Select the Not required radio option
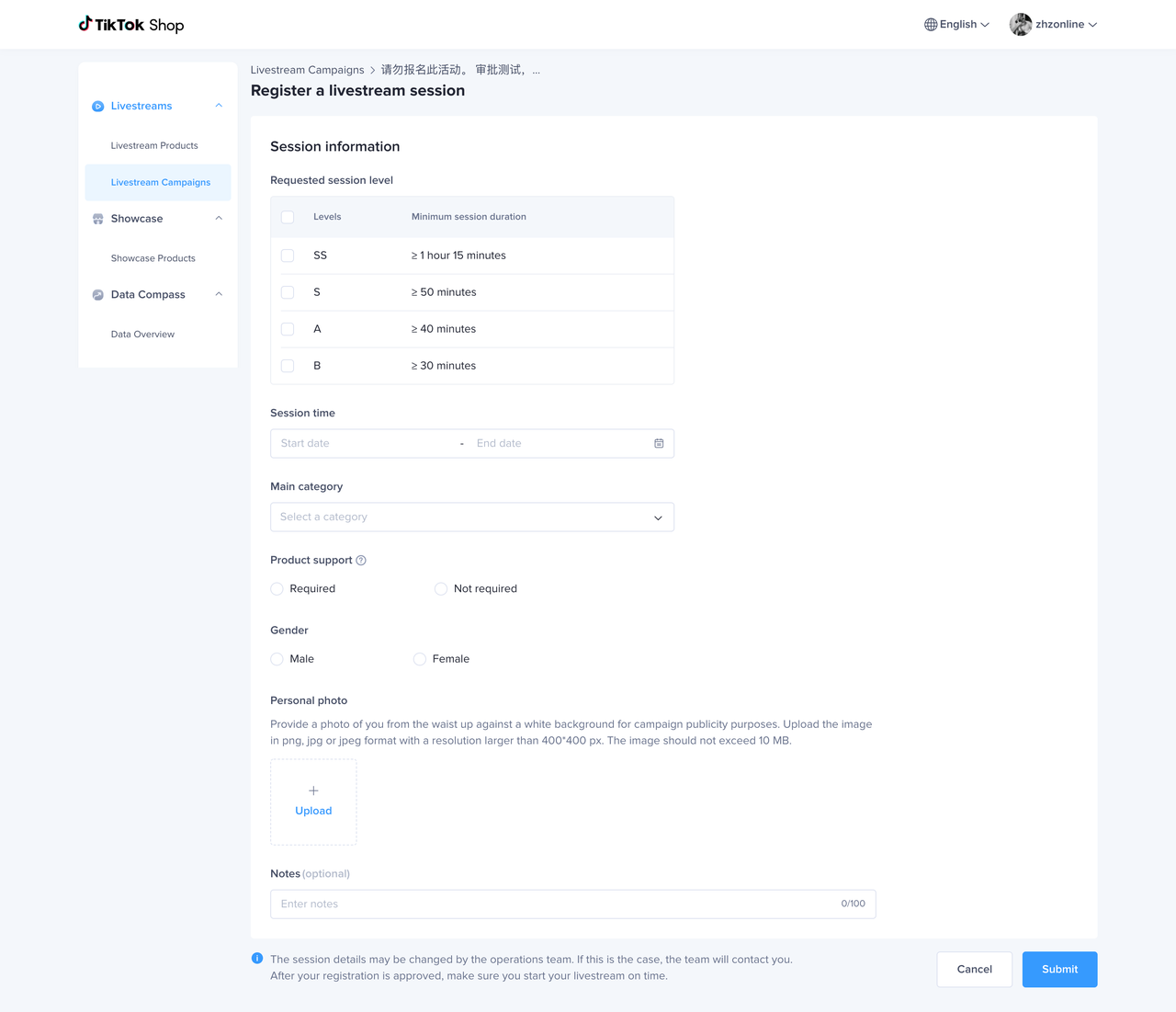 [441, 589]
